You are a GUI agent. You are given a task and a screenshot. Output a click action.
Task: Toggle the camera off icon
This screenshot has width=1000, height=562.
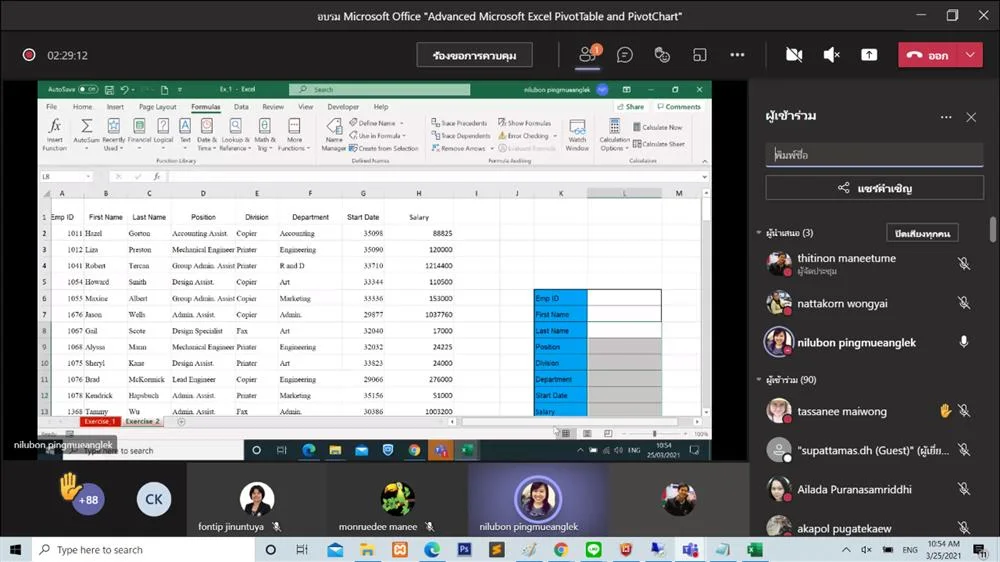pyautogui.click(x=794, y=55)
